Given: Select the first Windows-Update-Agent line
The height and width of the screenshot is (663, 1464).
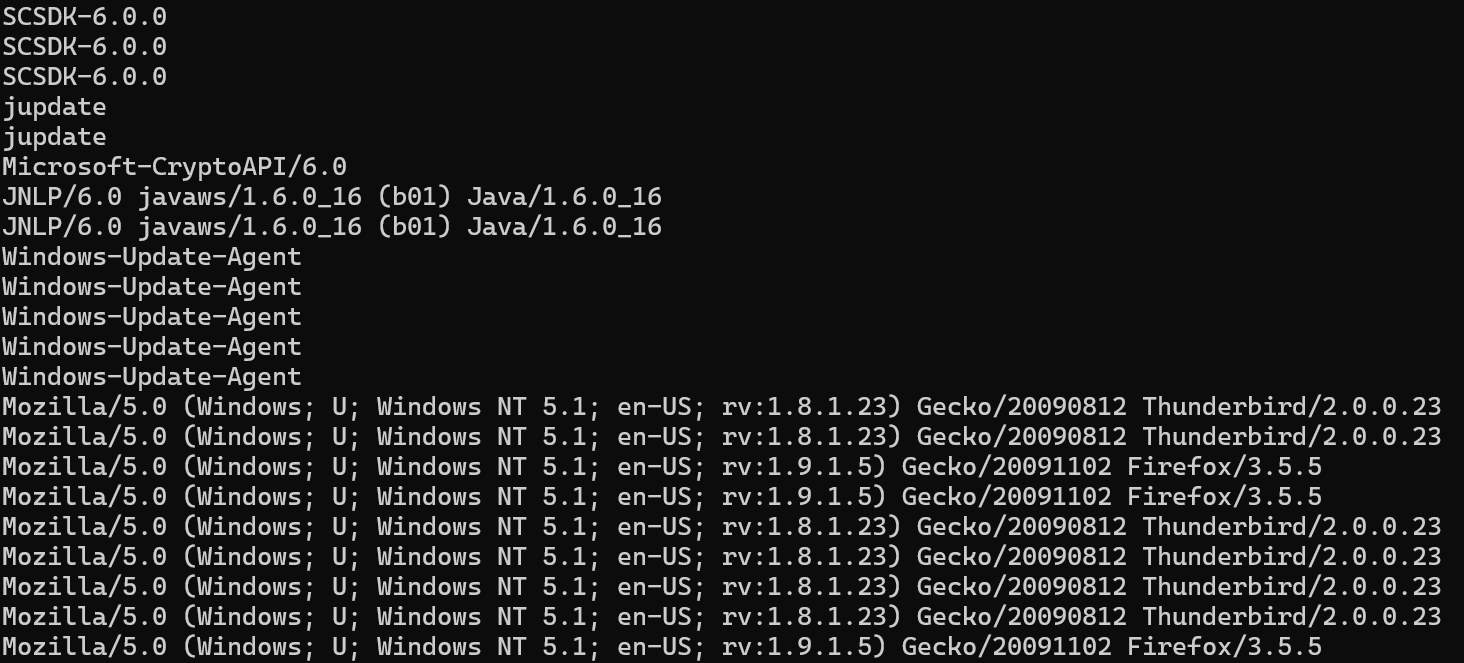Looking at the screenshot, I should [x=152, y=257].
